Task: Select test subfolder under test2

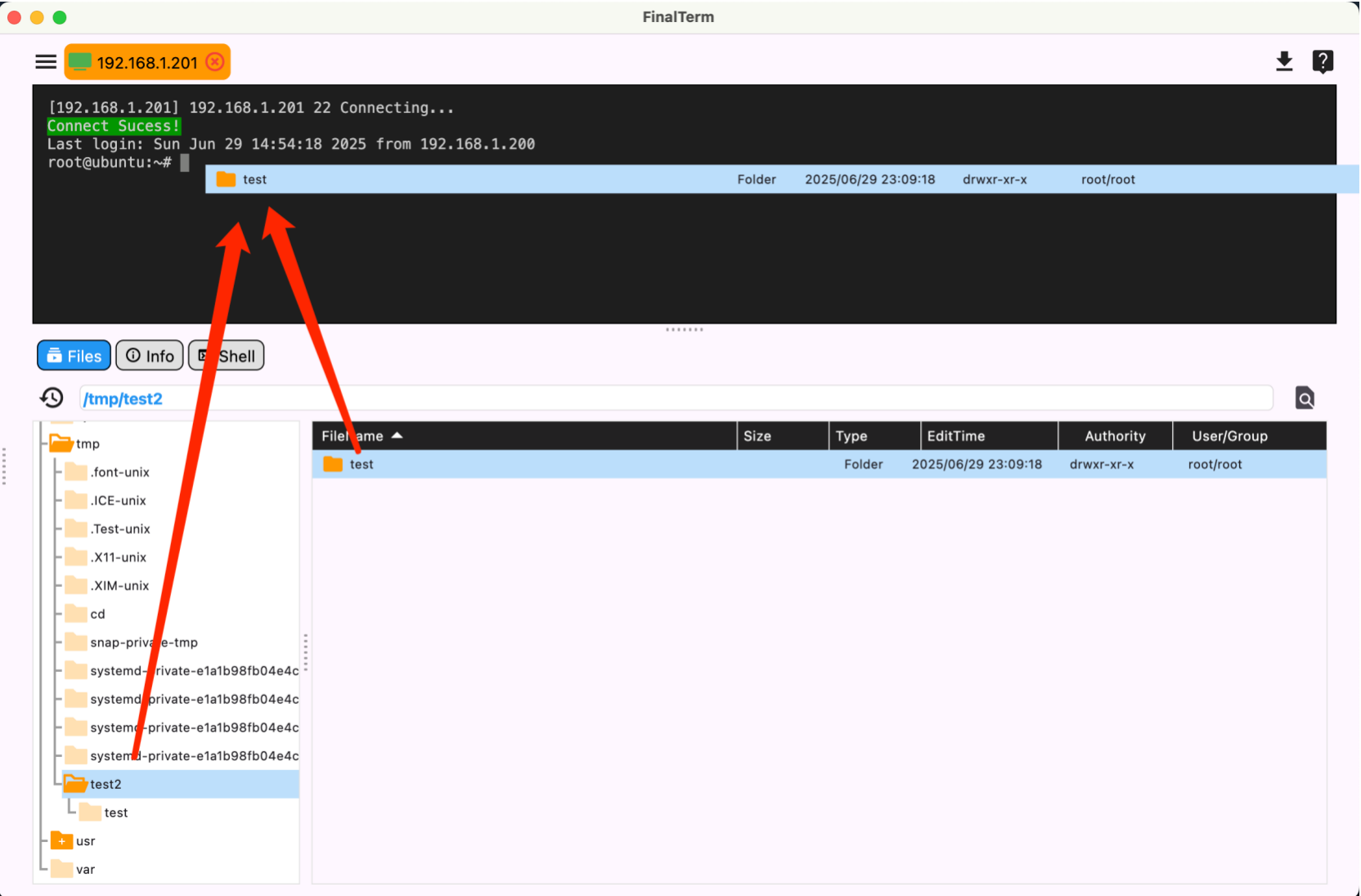Action: [115, 813]
